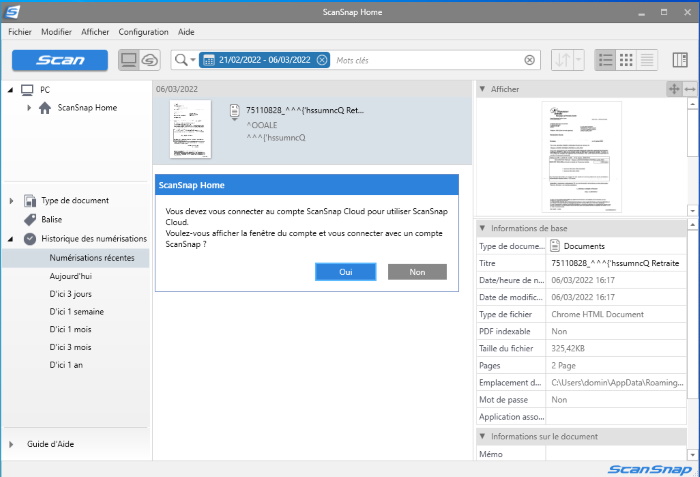The height and width of the screenshot is (477, 700).
Task: Select the Balise tag icon
Action: tap(30, 219)
